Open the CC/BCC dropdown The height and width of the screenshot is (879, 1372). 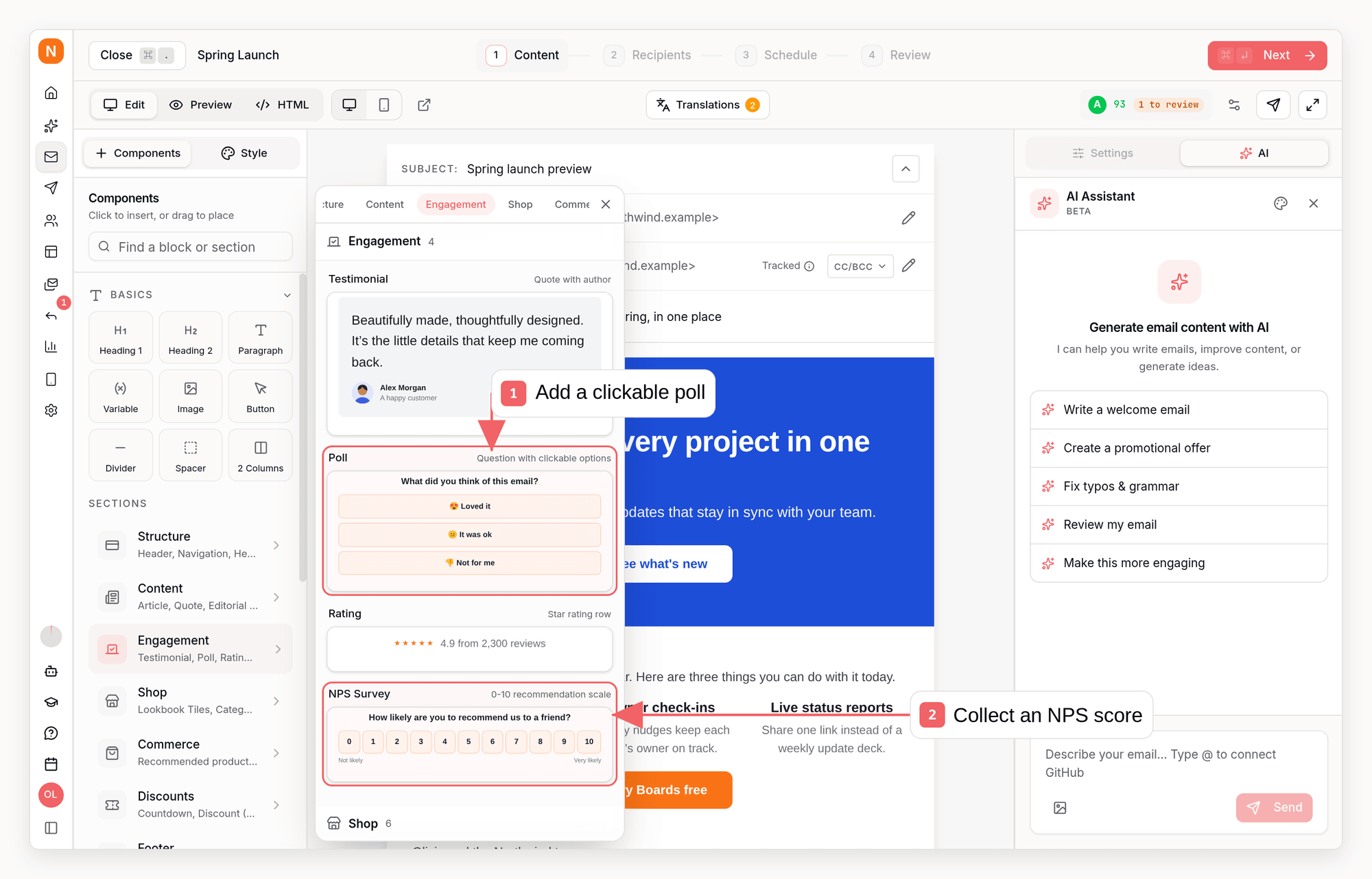860,266
